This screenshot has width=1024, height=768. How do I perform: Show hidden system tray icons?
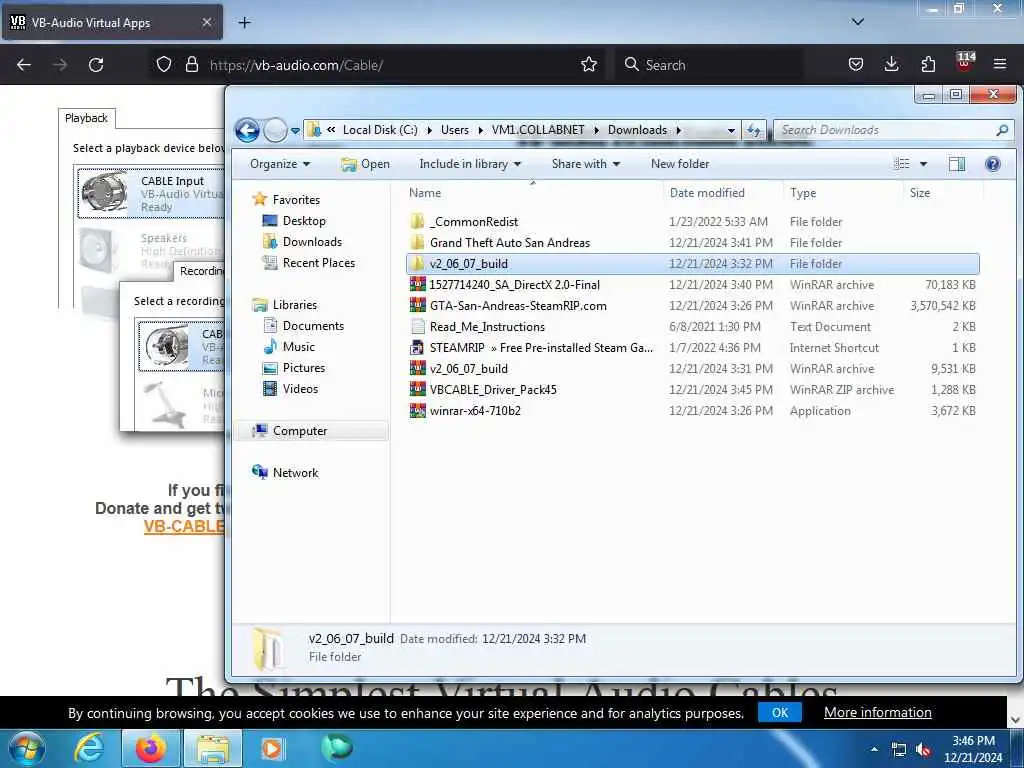[x=874, y=748]
